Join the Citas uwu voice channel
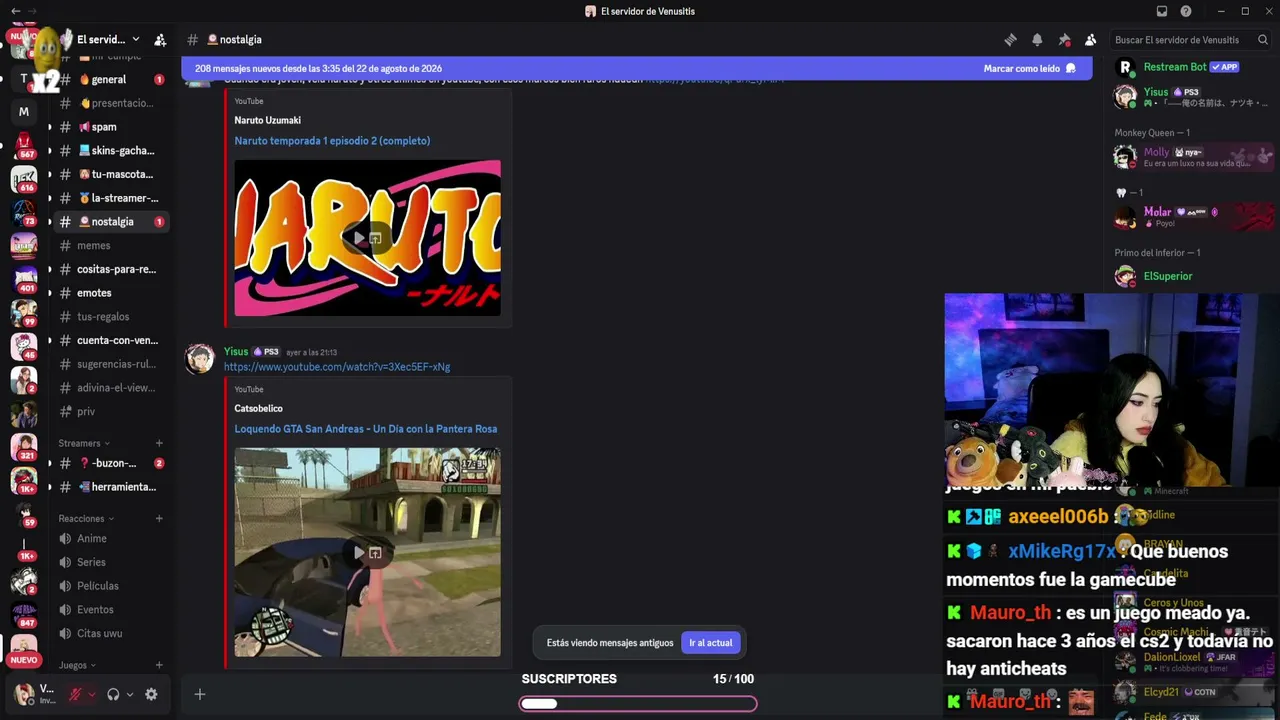This screenshot has height=720, width=1280. [x=108, y=633]
